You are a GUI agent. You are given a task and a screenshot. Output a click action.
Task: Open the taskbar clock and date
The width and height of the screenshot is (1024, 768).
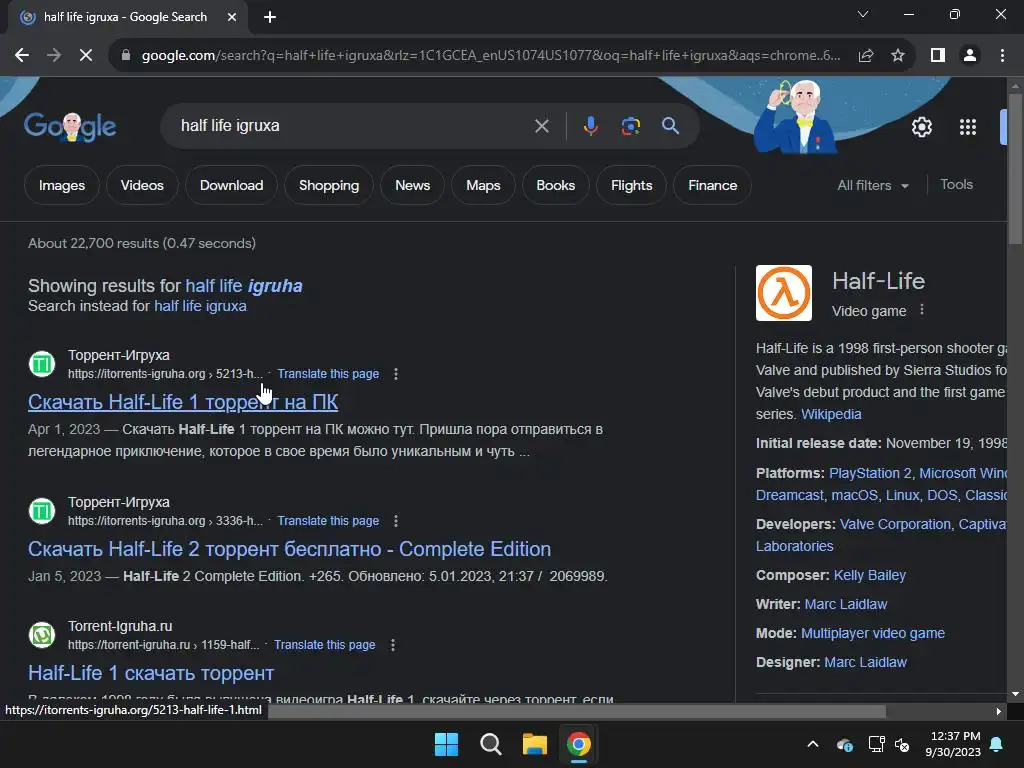[953, 744]
